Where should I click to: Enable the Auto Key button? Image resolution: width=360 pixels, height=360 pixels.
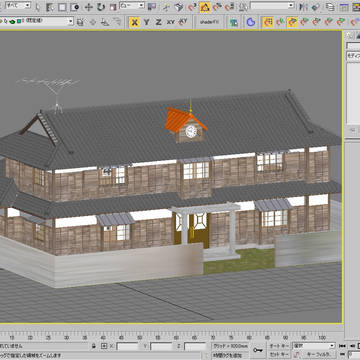279,346
